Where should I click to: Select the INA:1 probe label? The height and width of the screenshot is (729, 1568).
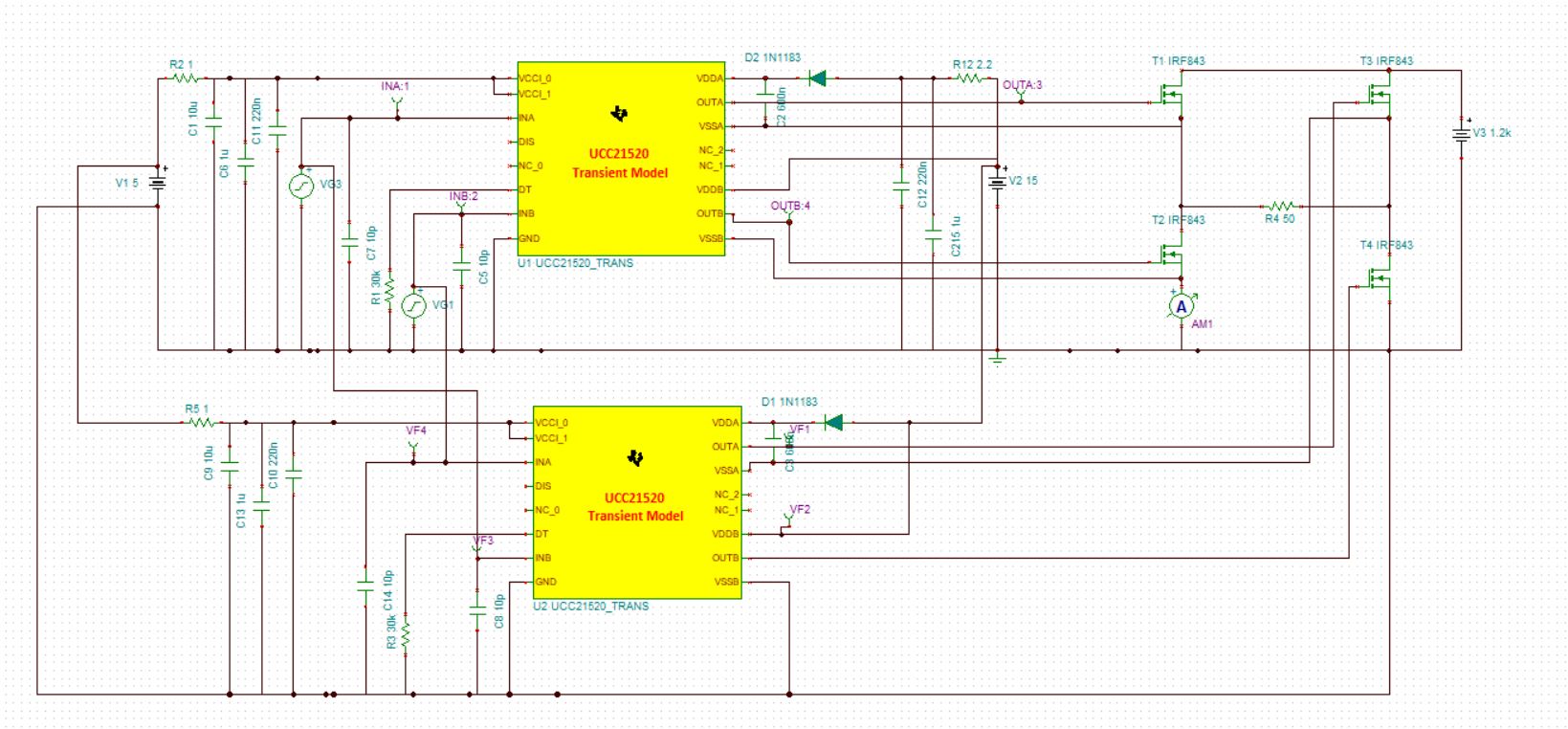(395, 86)
